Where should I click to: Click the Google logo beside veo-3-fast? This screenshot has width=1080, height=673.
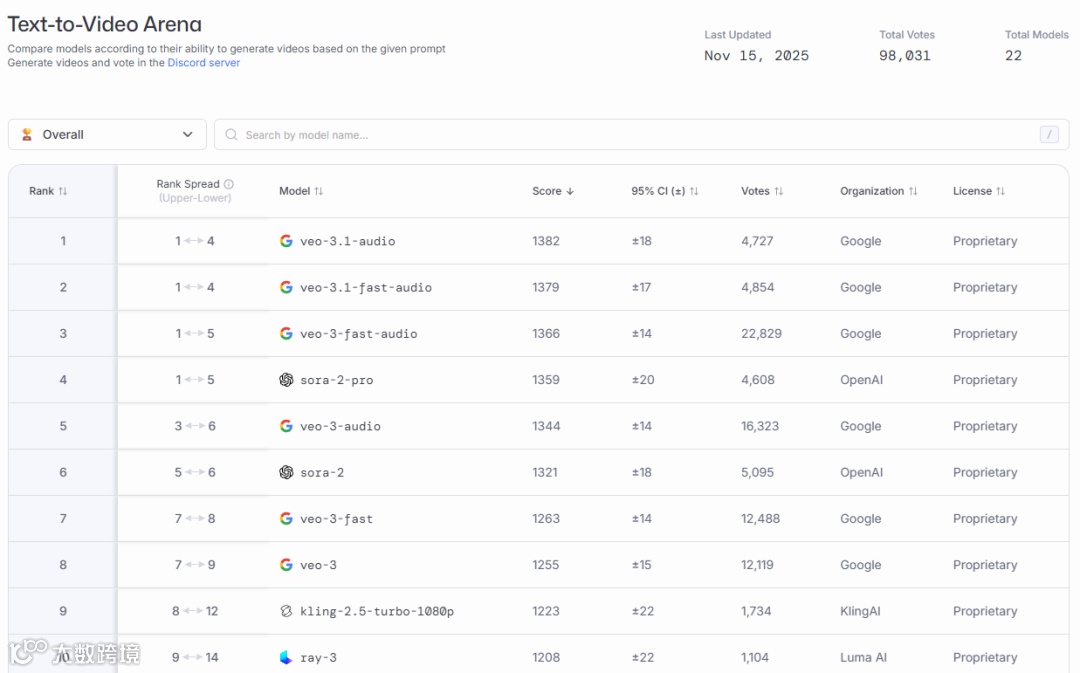click(x=286, y=519)
